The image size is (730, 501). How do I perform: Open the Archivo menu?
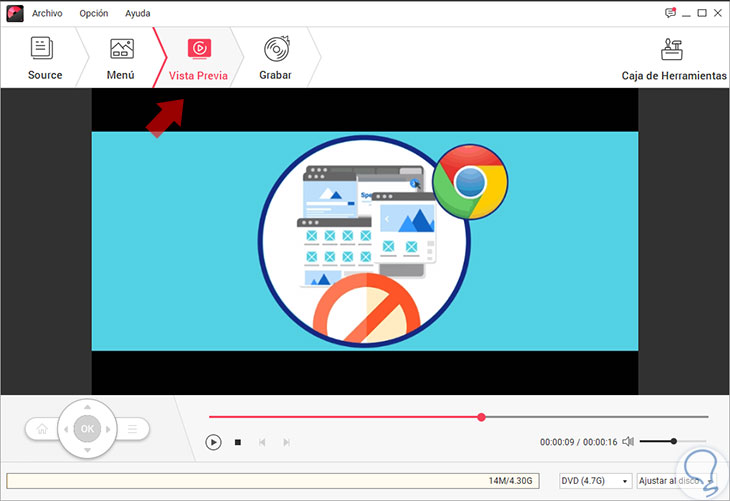47,14
